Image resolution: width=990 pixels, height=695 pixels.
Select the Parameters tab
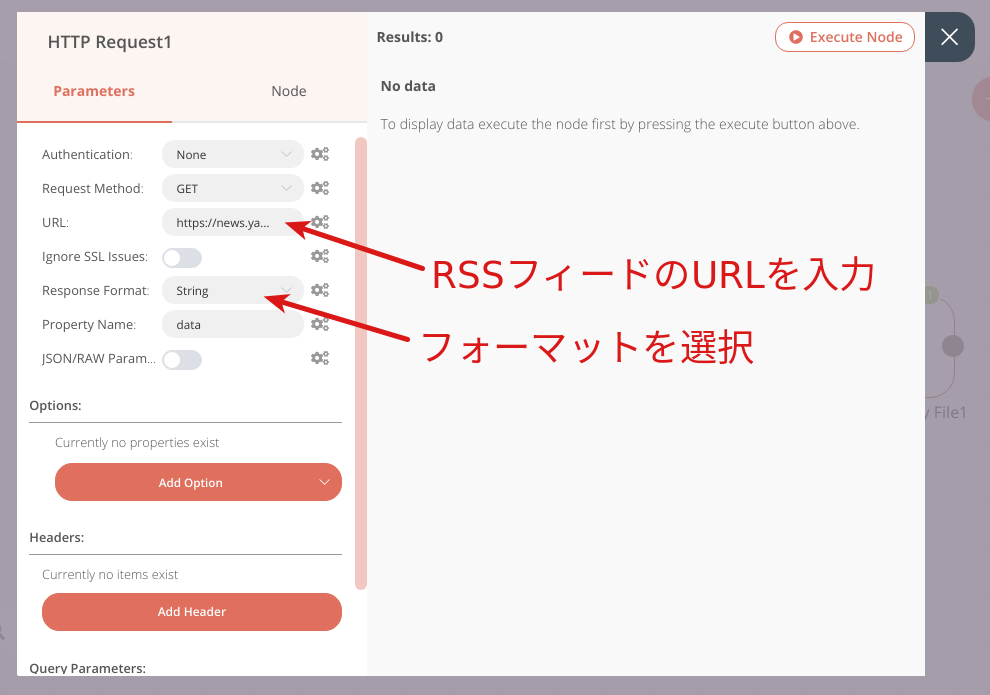[x=94, y=90]
